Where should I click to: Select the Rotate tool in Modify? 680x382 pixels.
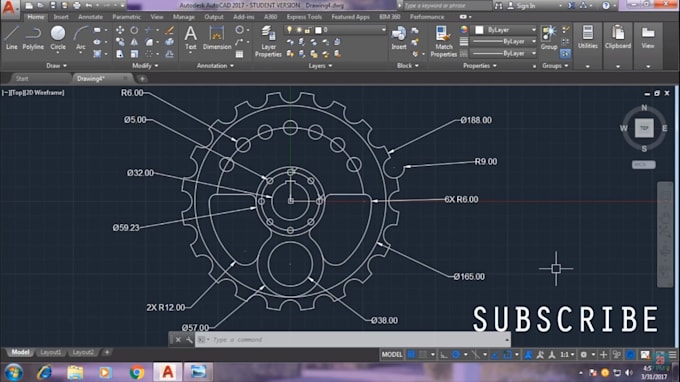pyautogui.click(x=134, y=30)
